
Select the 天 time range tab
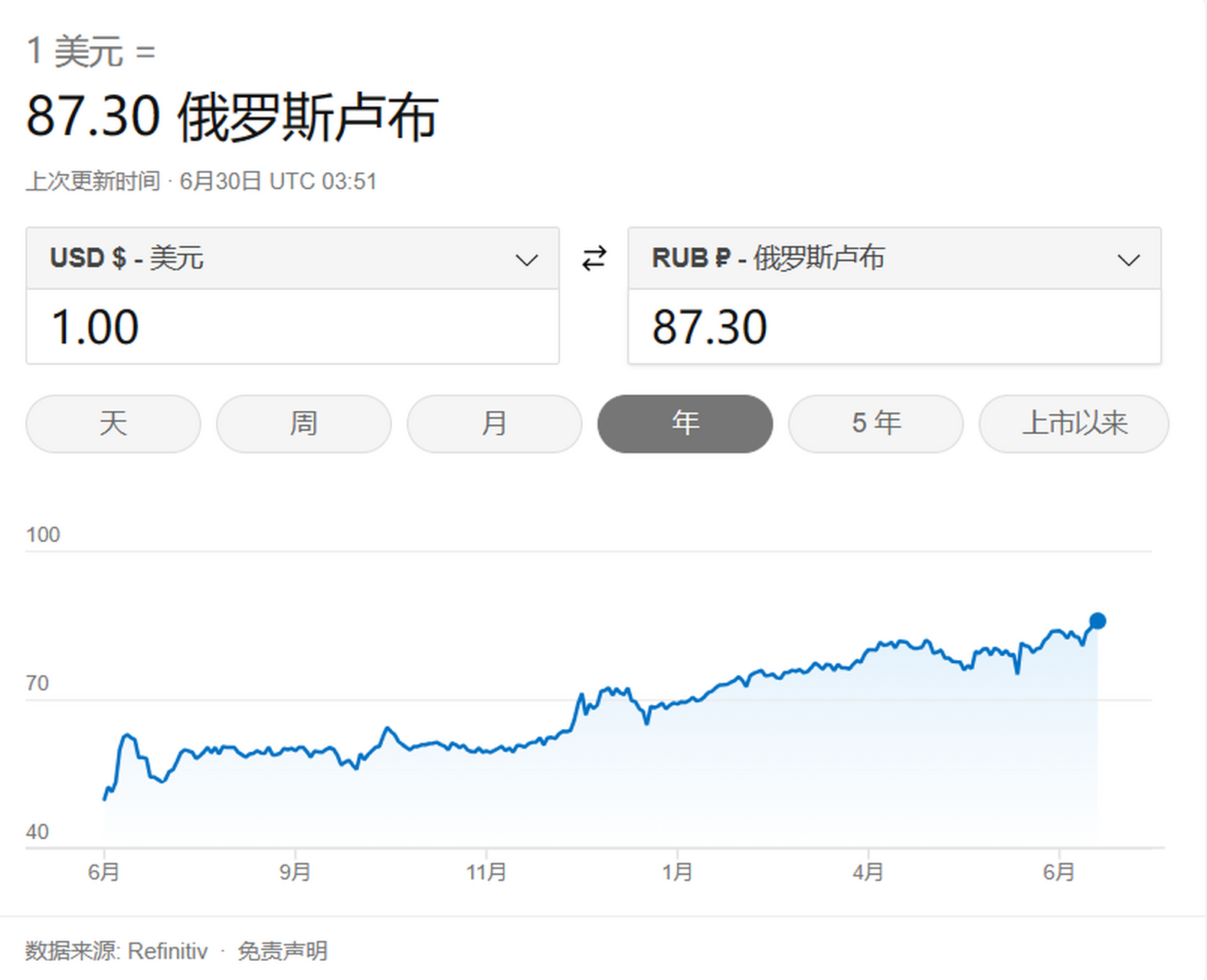tap(113, 423)
